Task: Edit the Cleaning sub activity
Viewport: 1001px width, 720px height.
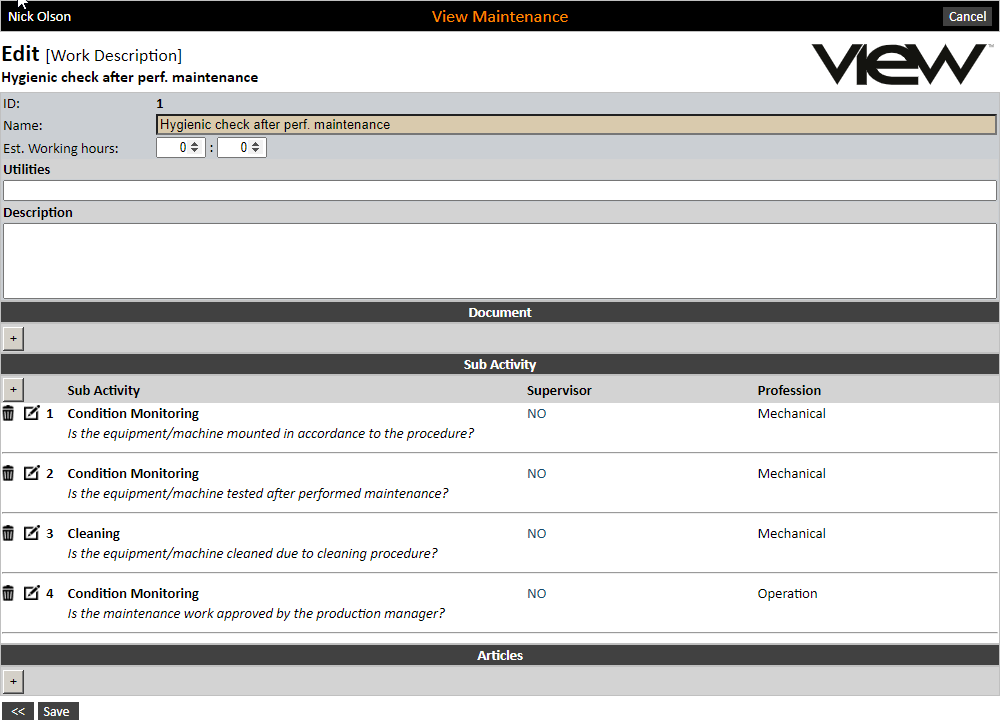Action: point(31,533)
